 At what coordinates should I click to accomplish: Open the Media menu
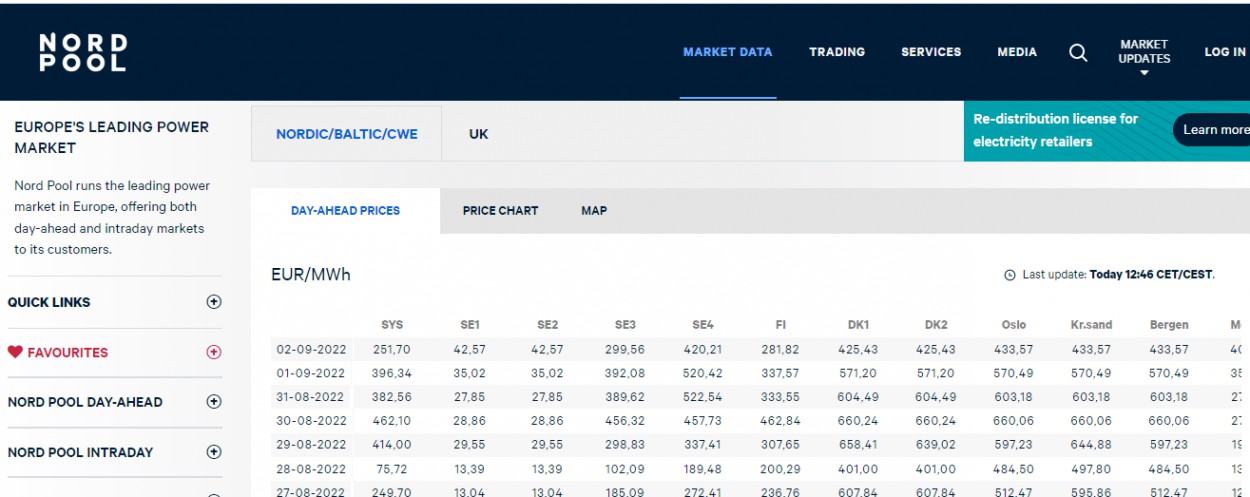(1017, 52)
